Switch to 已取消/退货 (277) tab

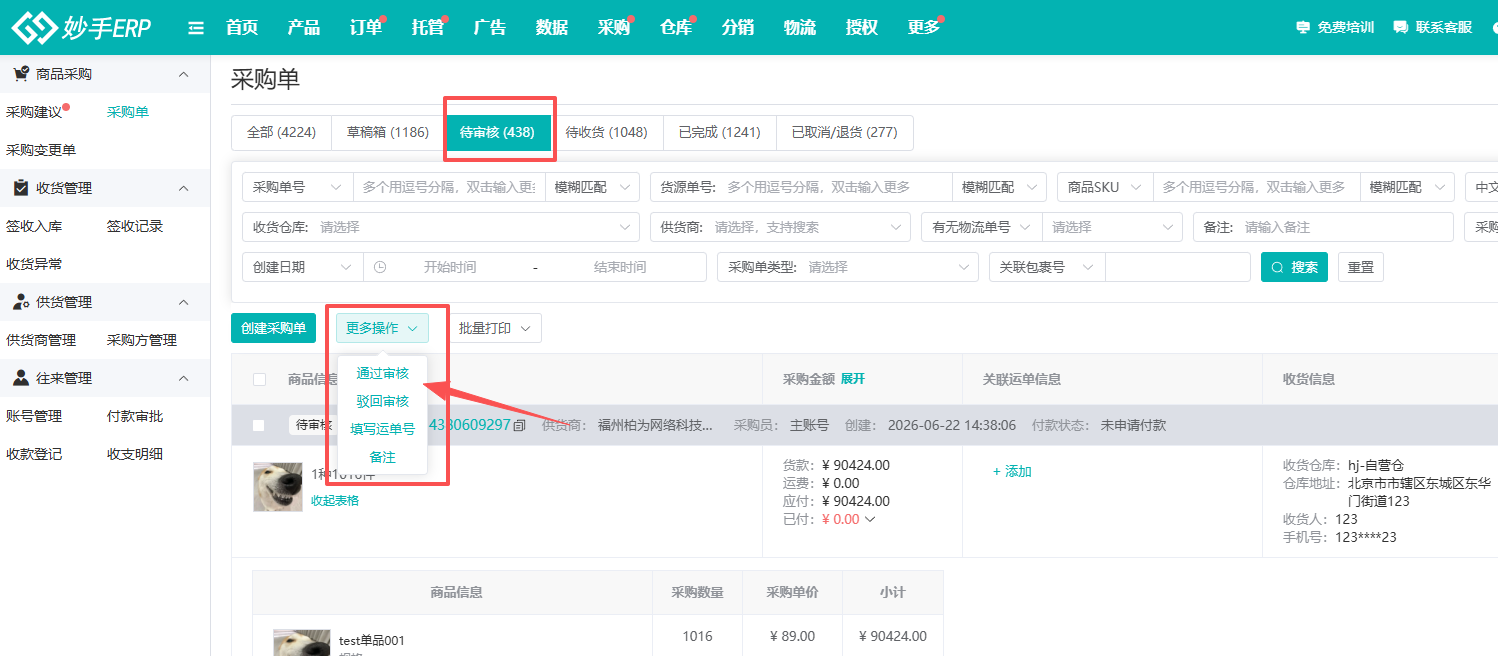coord(845,133)
